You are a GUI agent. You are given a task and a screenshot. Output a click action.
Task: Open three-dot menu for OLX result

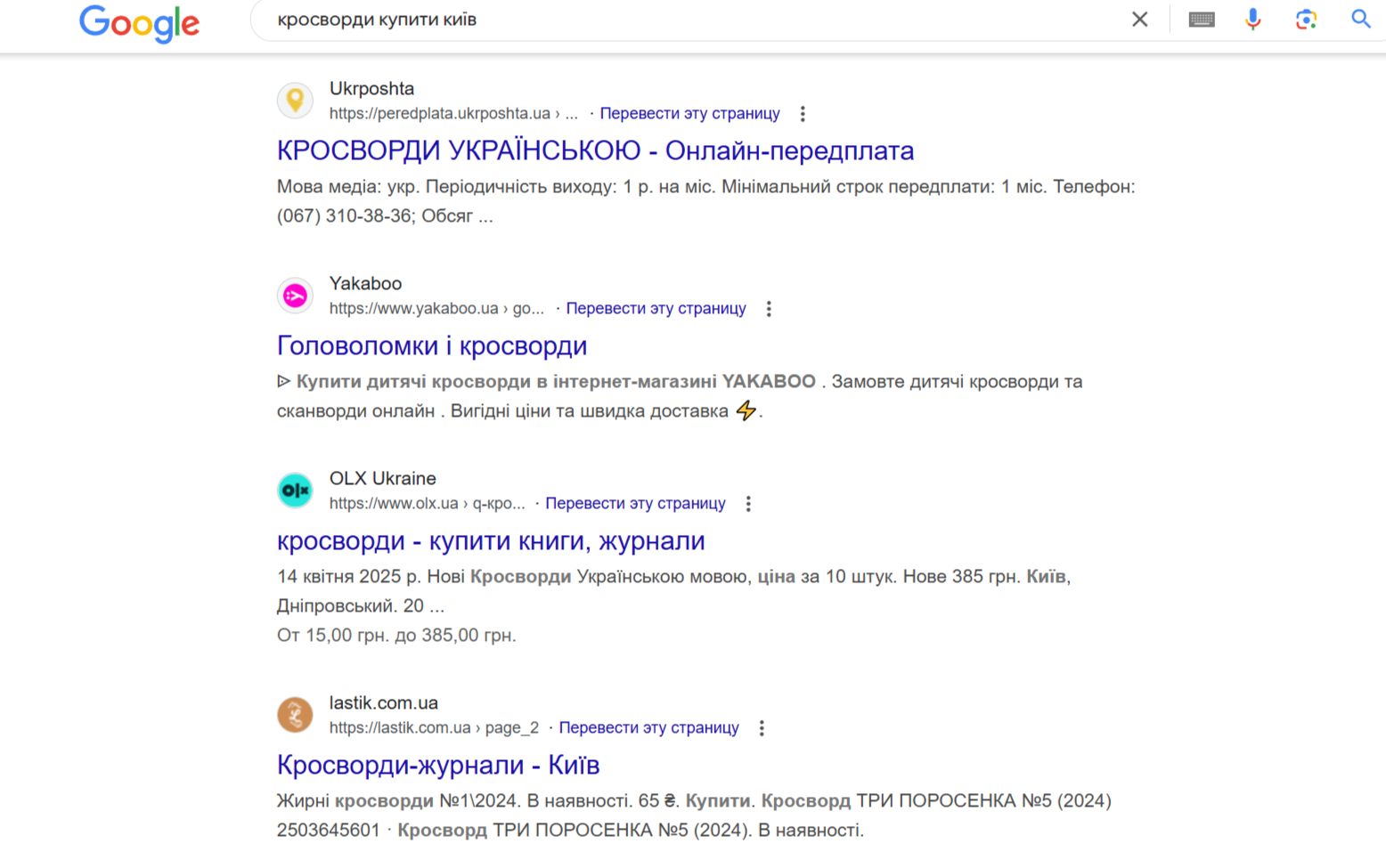tap(748, 504)
